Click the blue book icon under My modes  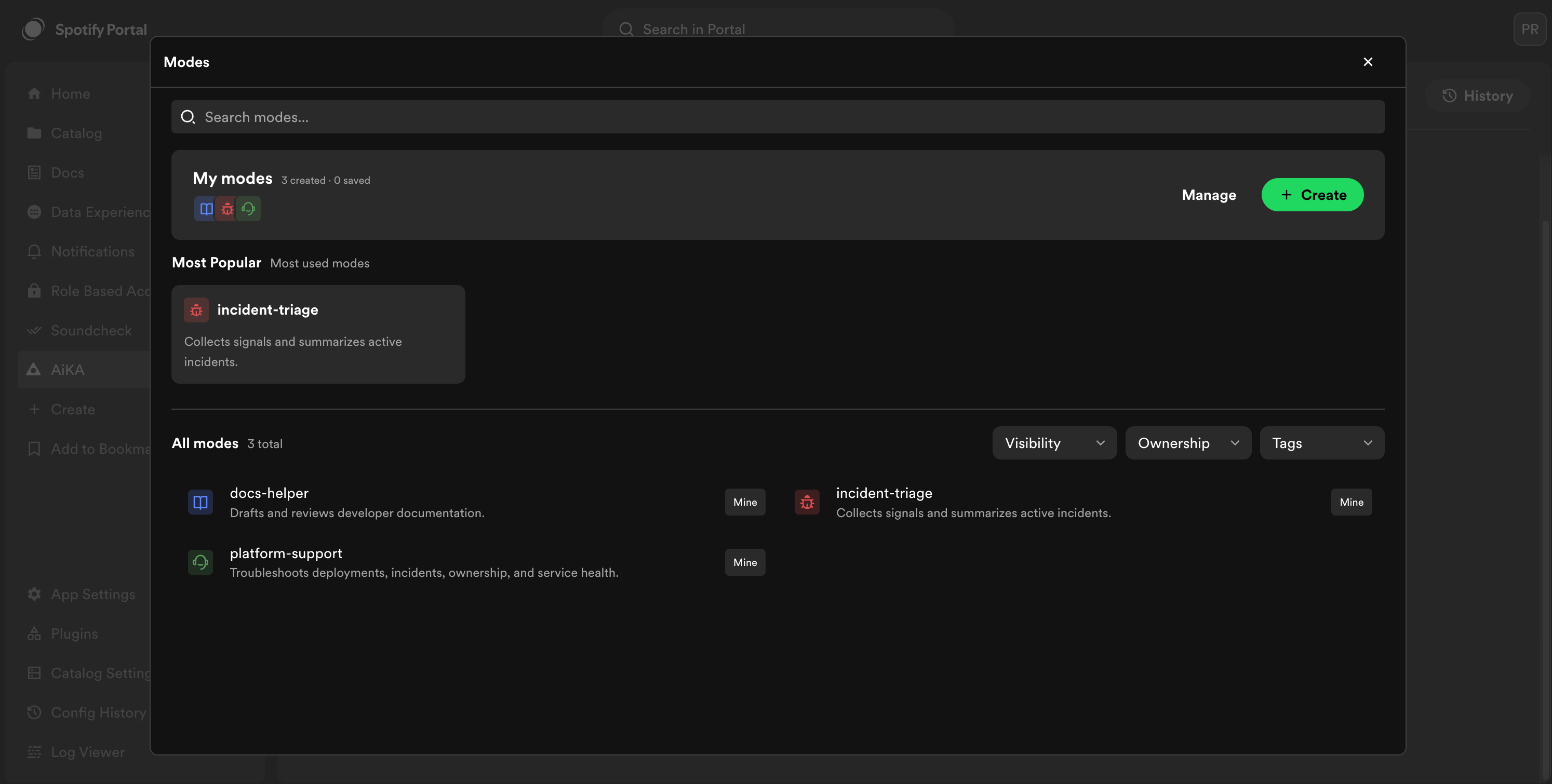click(206, 209)
